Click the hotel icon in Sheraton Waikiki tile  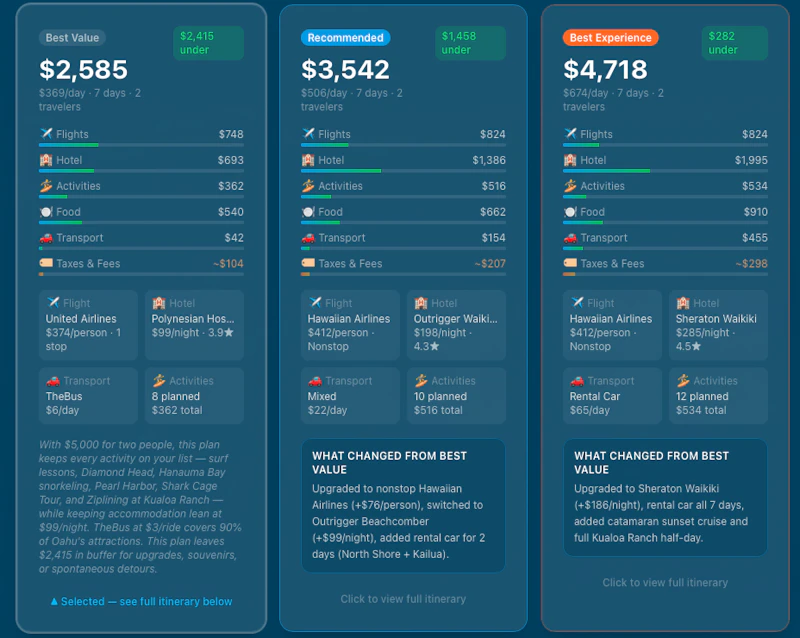pos(683,303)
